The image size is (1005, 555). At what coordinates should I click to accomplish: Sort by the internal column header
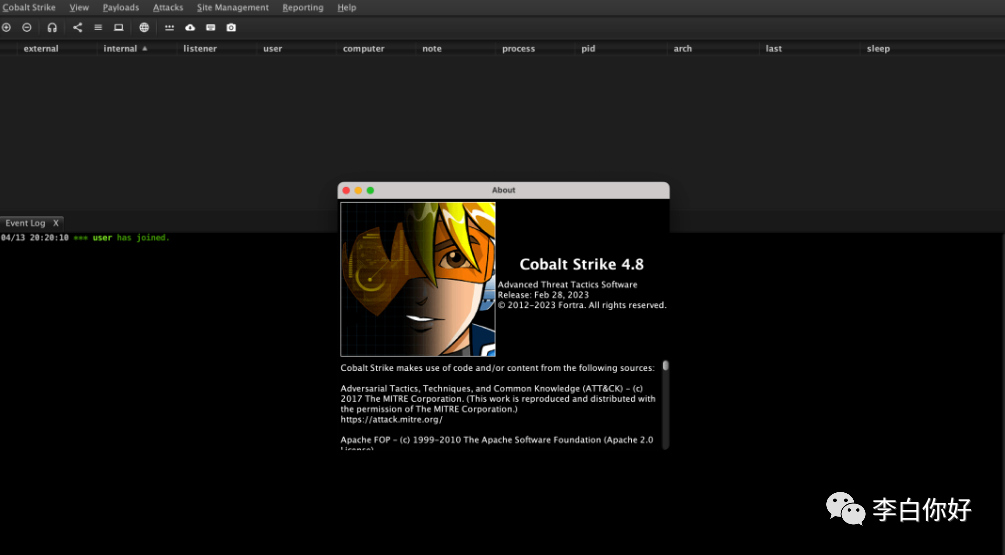pyautogui.click(x=120, y=49)
